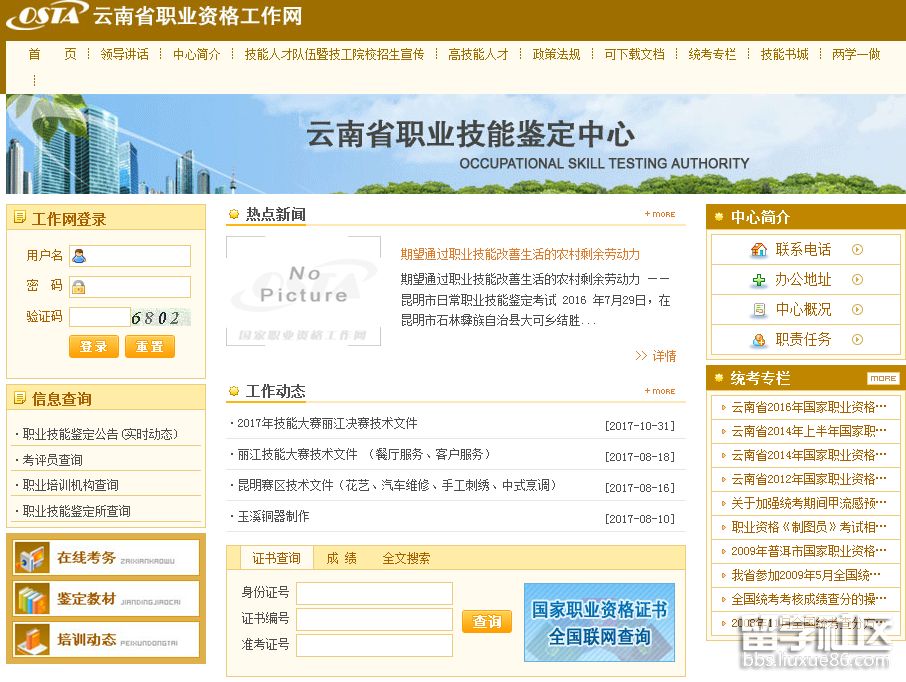The image size is (906, 682).
Task: Click the house icon beside 联系电话
Action: [x=759, y=250]
